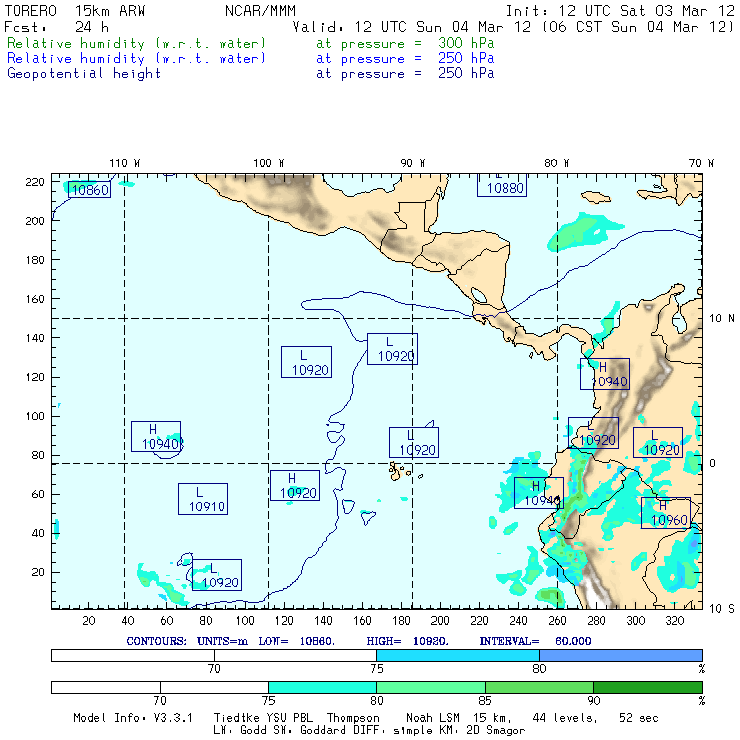Image resolution: width=740 pixels, height=740 pixels.
Task: Click Lake Nicaragua on the map
Action: (479, 295)
